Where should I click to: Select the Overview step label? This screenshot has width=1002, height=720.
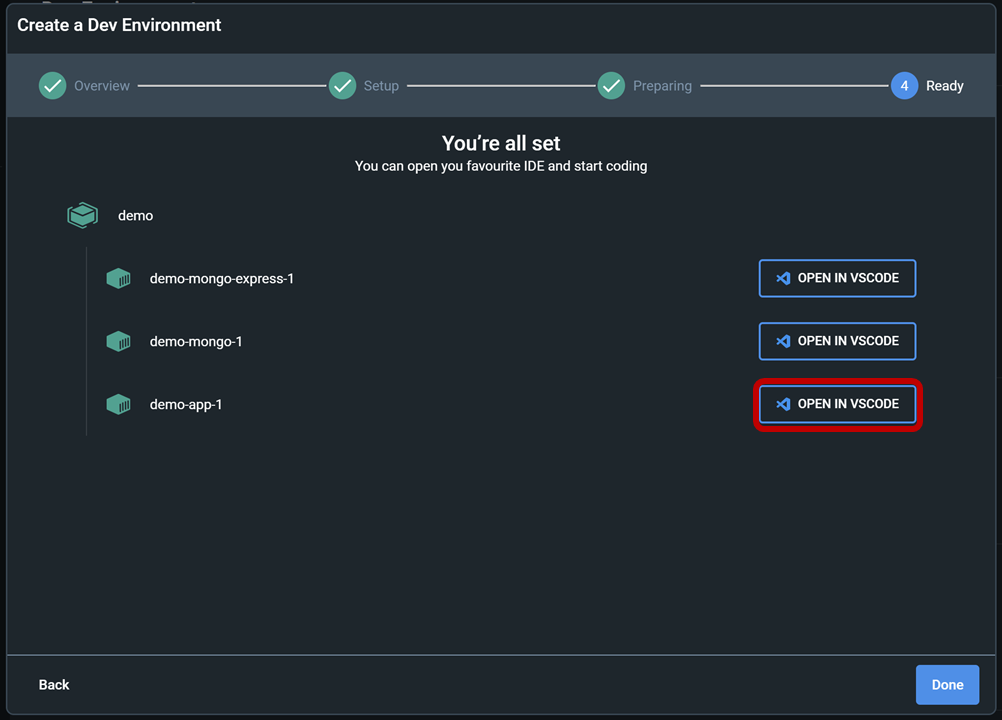(102, 86)
